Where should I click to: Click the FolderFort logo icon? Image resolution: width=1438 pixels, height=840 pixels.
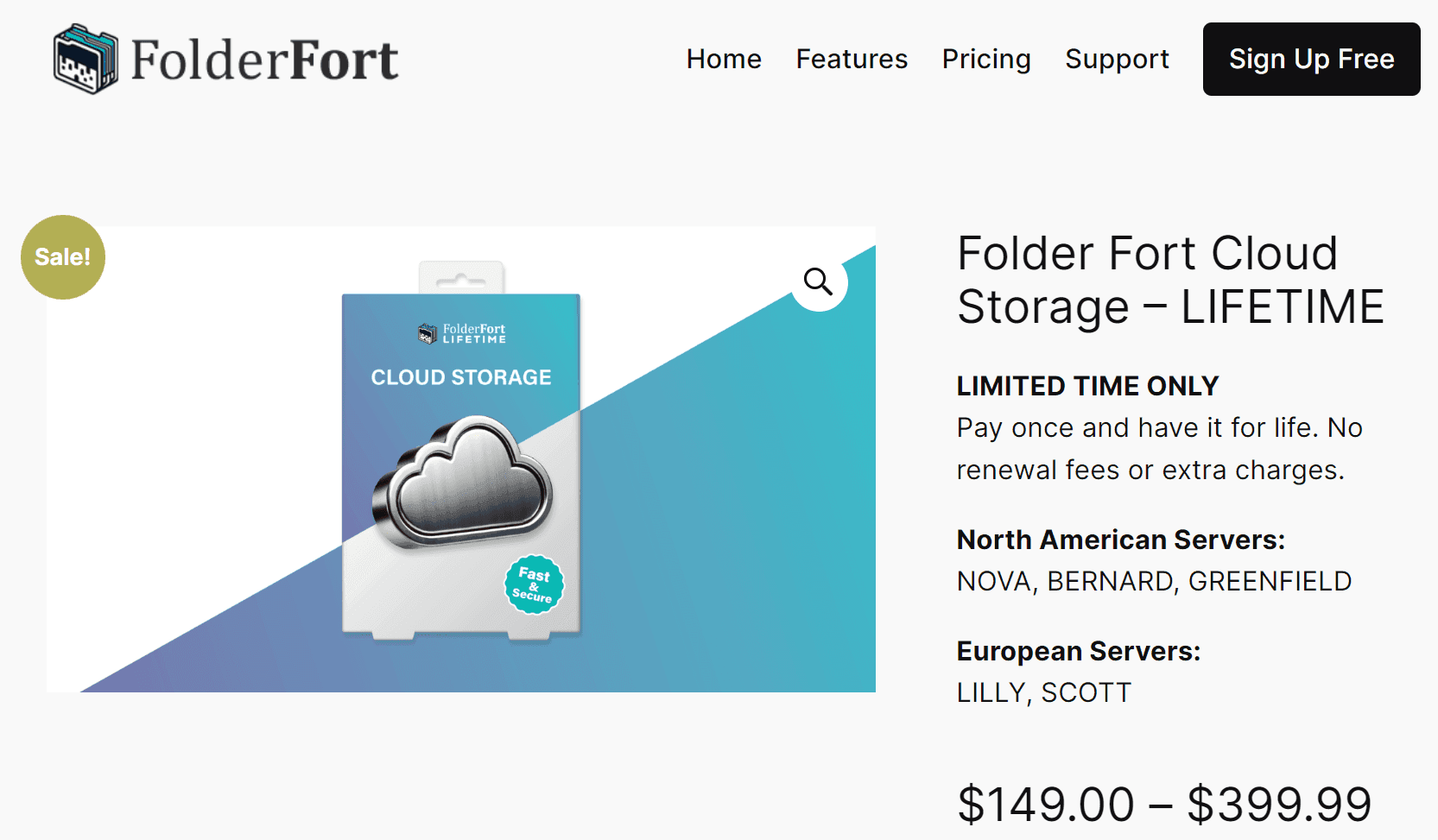(86, 59)
